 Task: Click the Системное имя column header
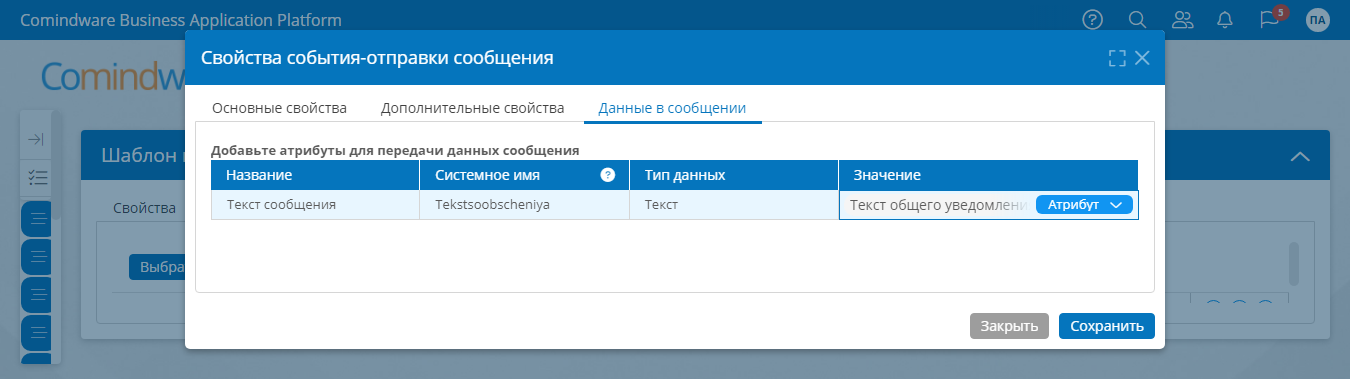pyautogui.click(x=524, y=175)
